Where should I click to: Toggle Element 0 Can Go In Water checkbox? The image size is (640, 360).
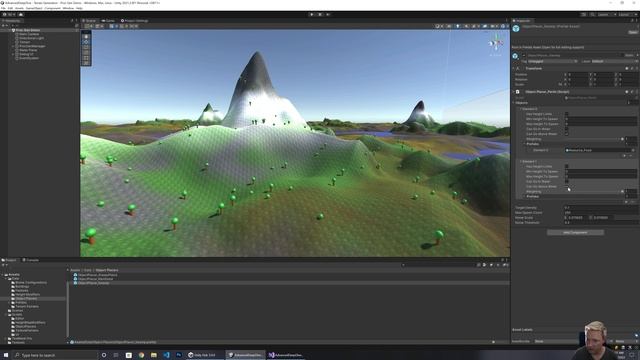click(567, 129)
